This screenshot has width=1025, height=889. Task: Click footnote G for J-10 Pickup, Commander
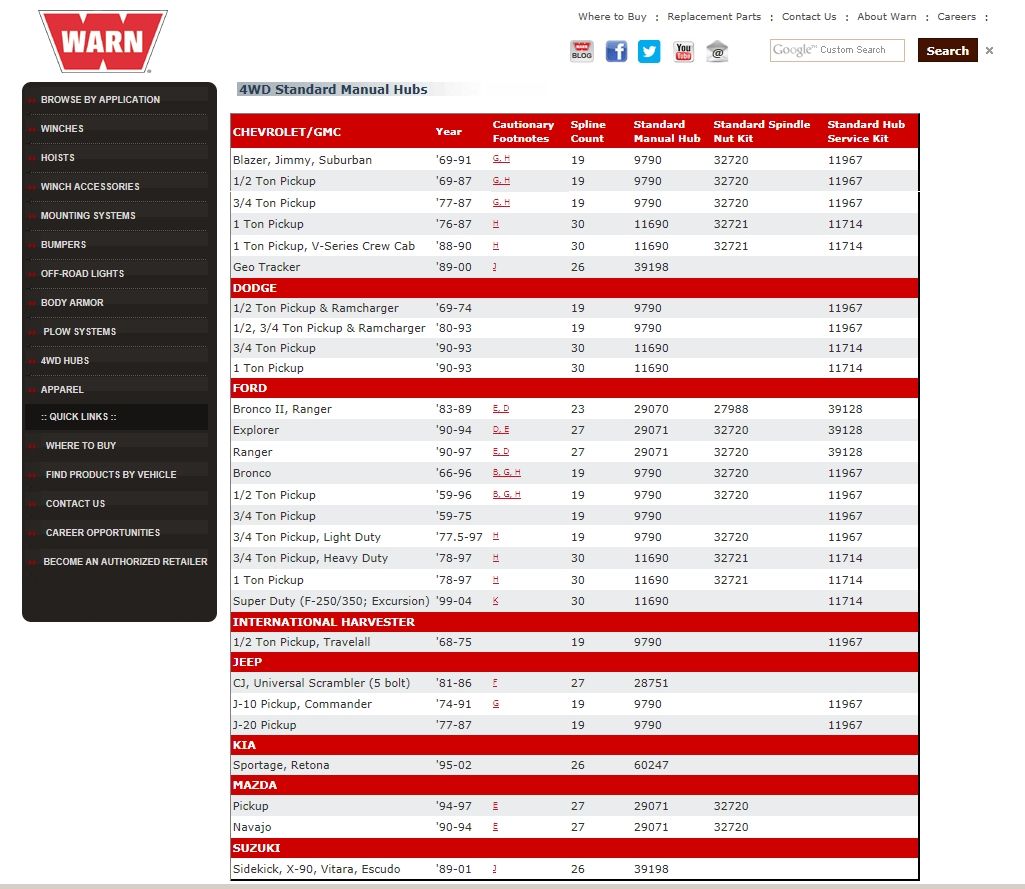point(496,703)
